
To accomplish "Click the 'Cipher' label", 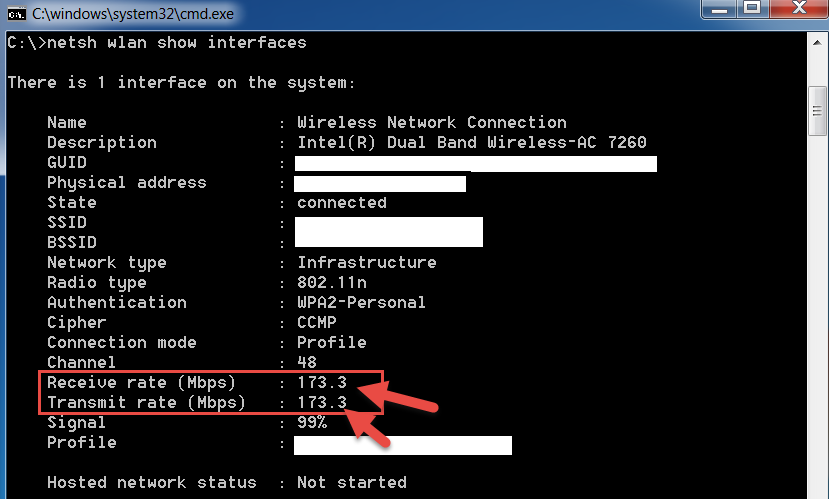I will pyautogui.click(x=77, y=323).
